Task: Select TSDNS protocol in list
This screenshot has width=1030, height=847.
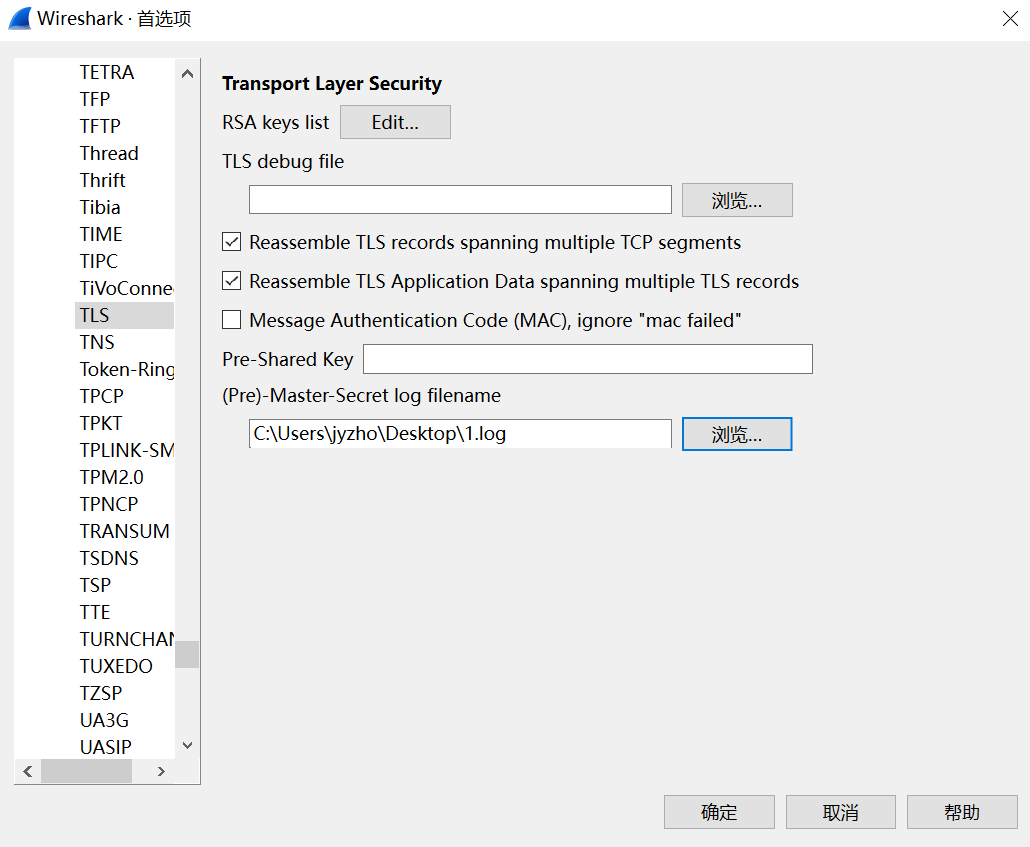Action: coord(109,558)
